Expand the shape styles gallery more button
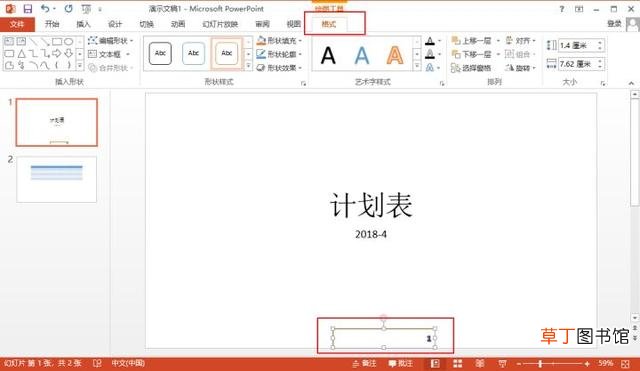 [x=248, y=66]
